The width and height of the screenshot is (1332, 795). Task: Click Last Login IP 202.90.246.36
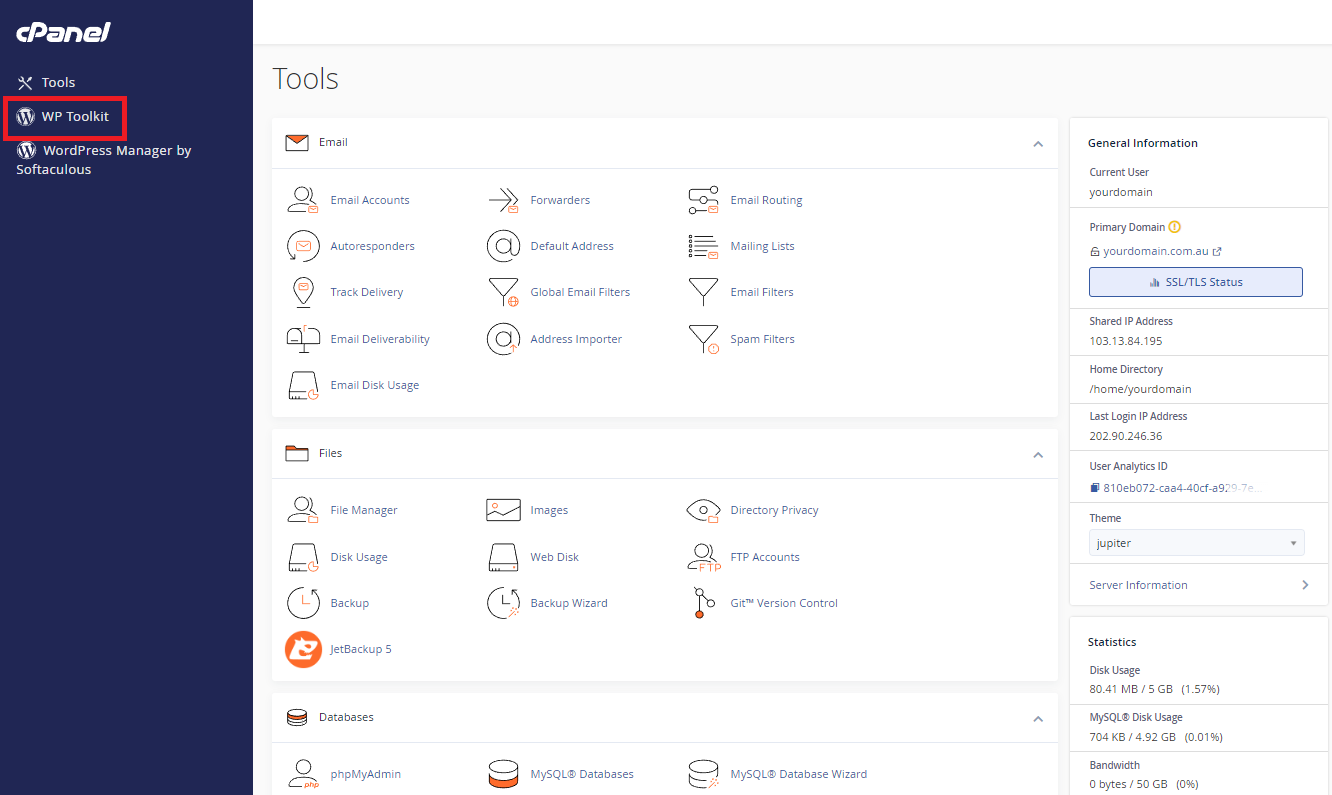(x=1126, y=436)
